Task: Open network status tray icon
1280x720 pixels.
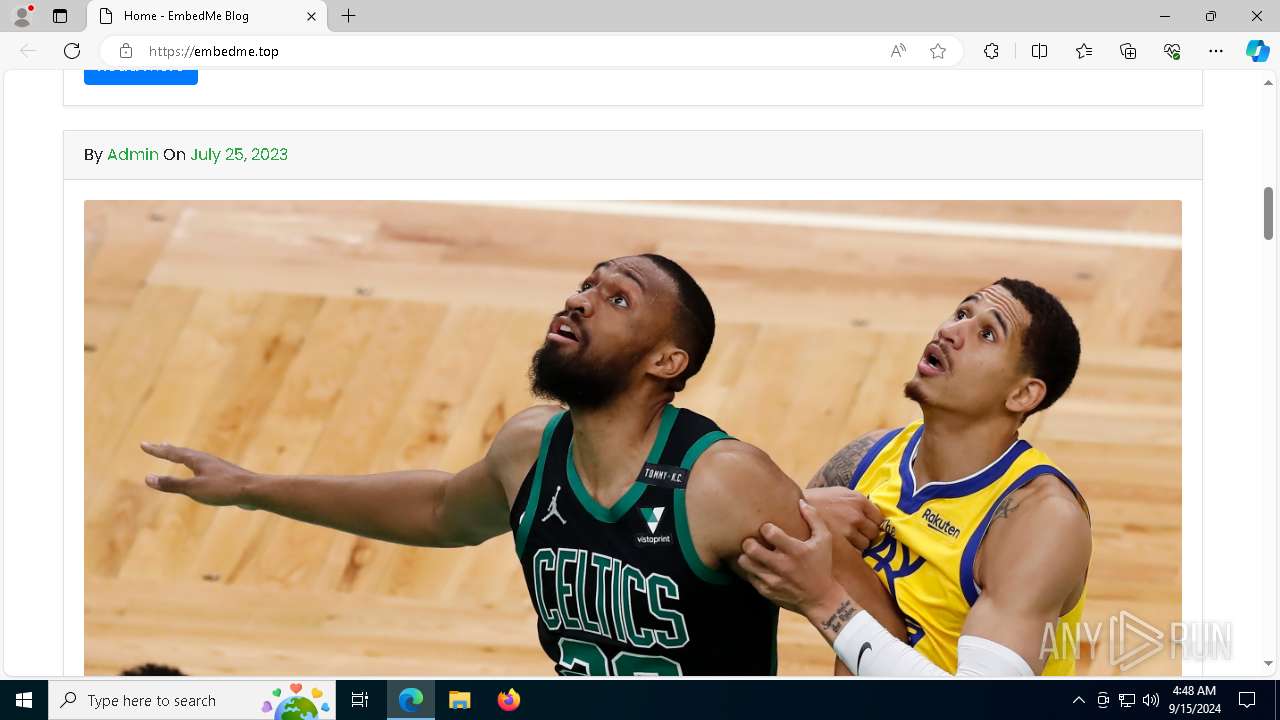Action: pos(1127,700)
